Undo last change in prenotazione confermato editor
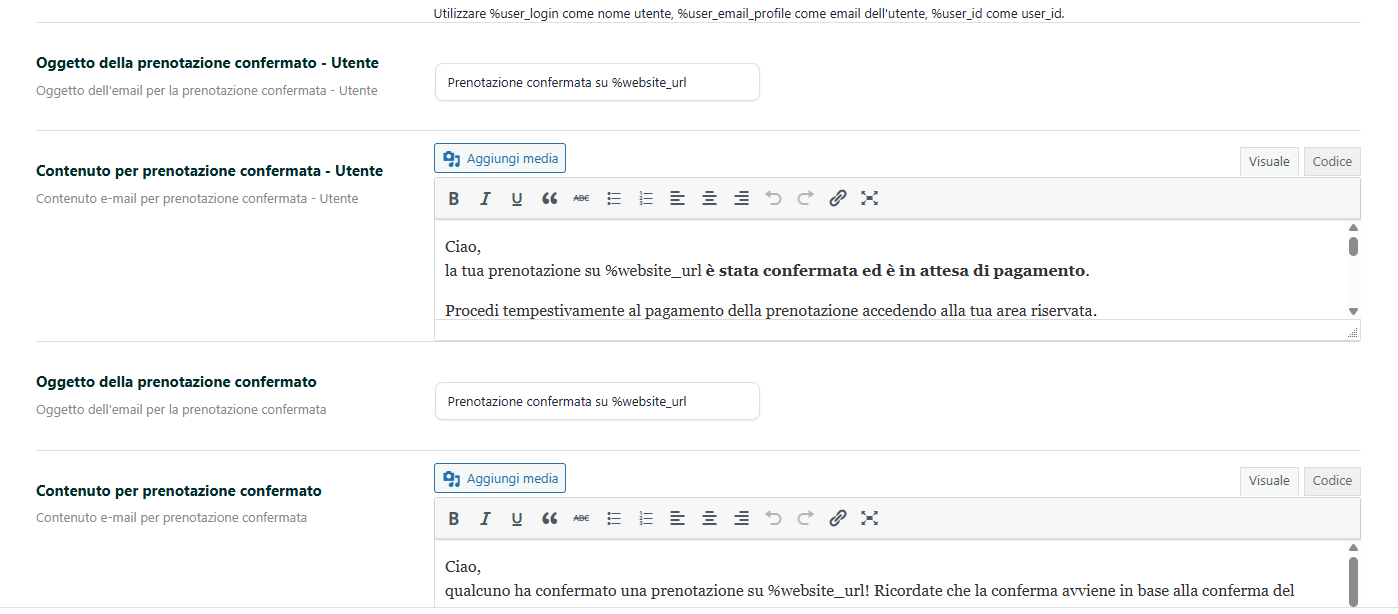The image size is (1398, 614). coord(773,518)
